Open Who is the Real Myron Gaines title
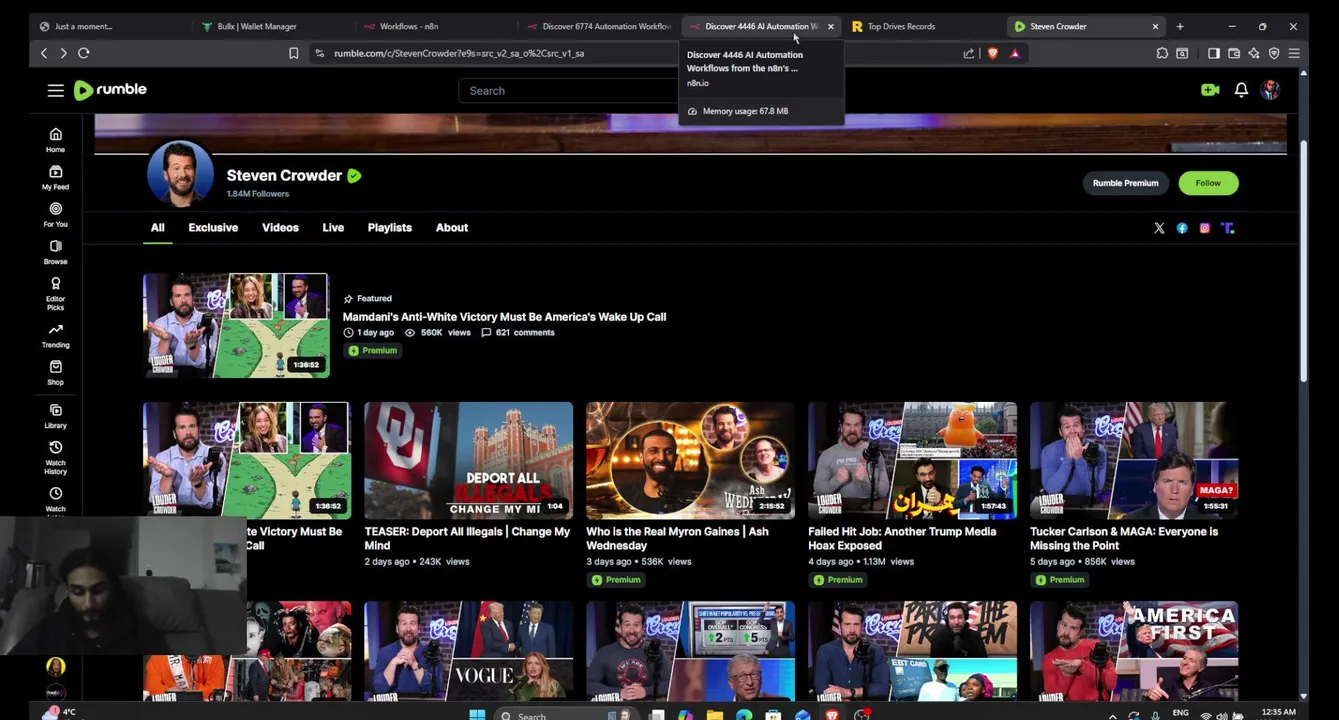1339x720 pixels. coord(677,539)
